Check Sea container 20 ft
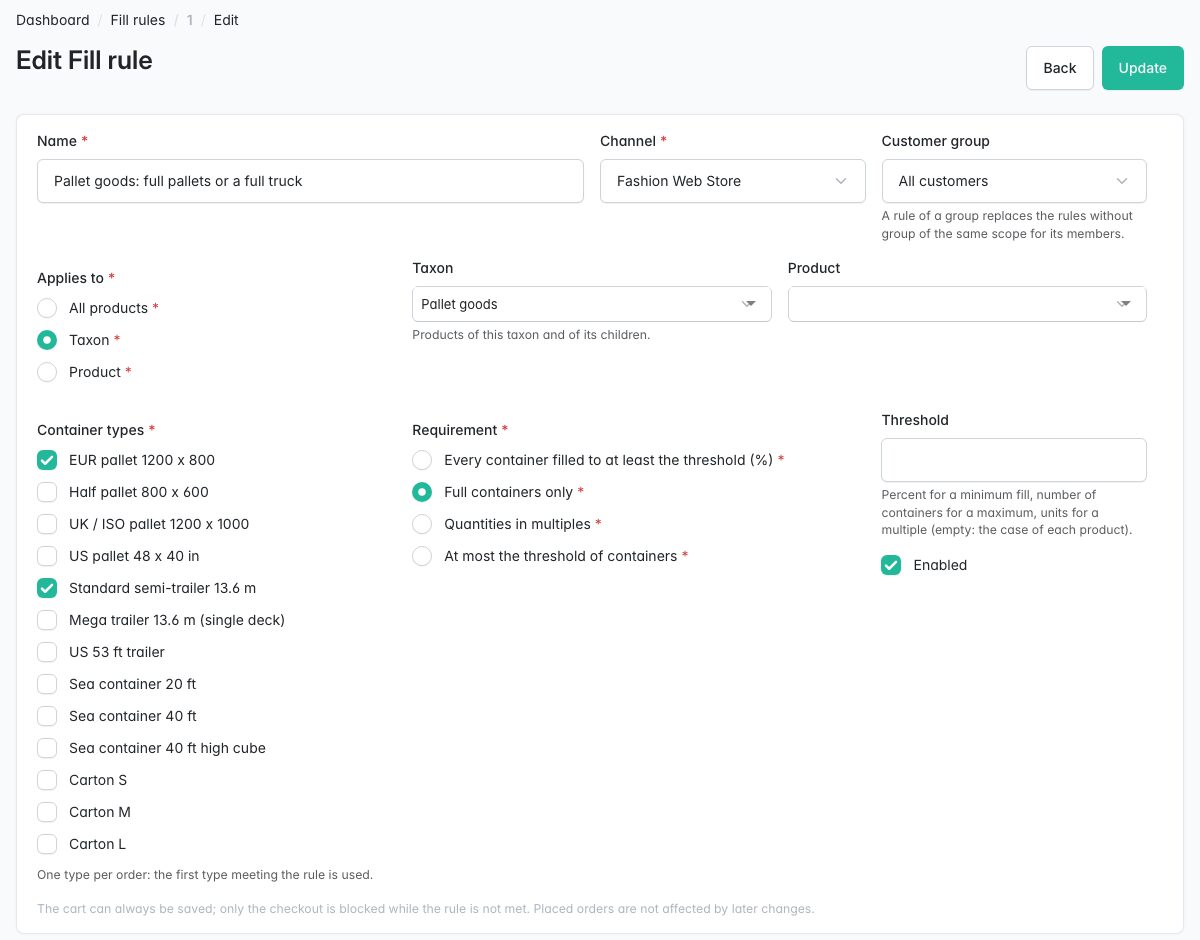 point(47,684)
